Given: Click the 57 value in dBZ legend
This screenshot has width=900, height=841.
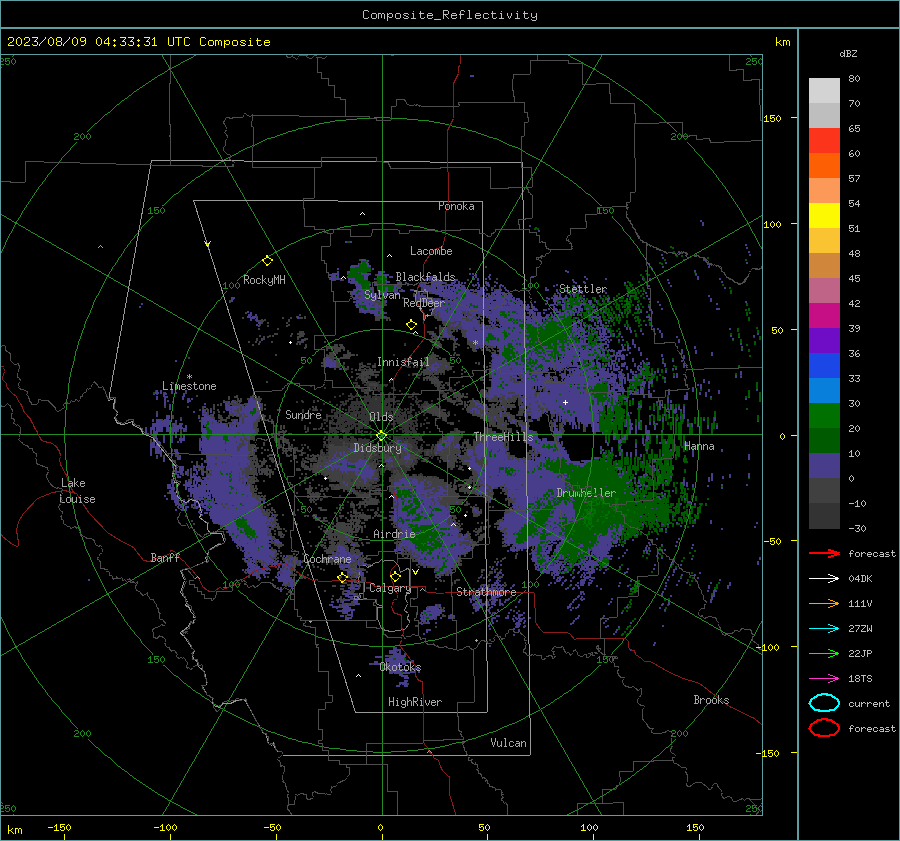Looking at the screenshot, I should point(854,179).
